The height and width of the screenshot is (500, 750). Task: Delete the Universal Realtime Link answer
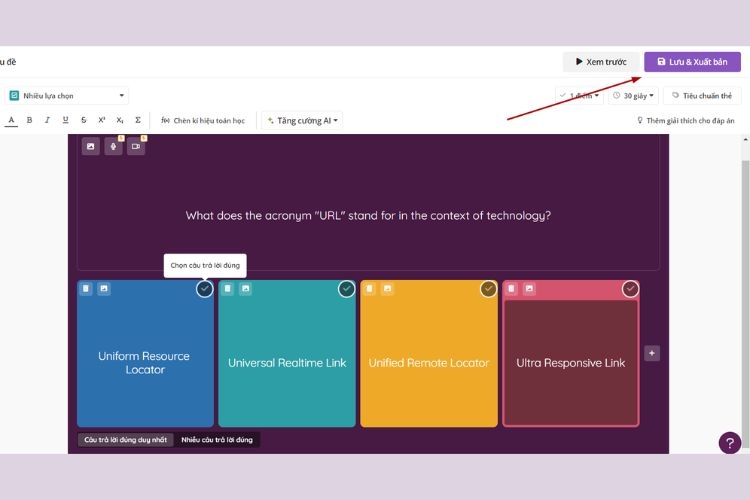point(228,289)
